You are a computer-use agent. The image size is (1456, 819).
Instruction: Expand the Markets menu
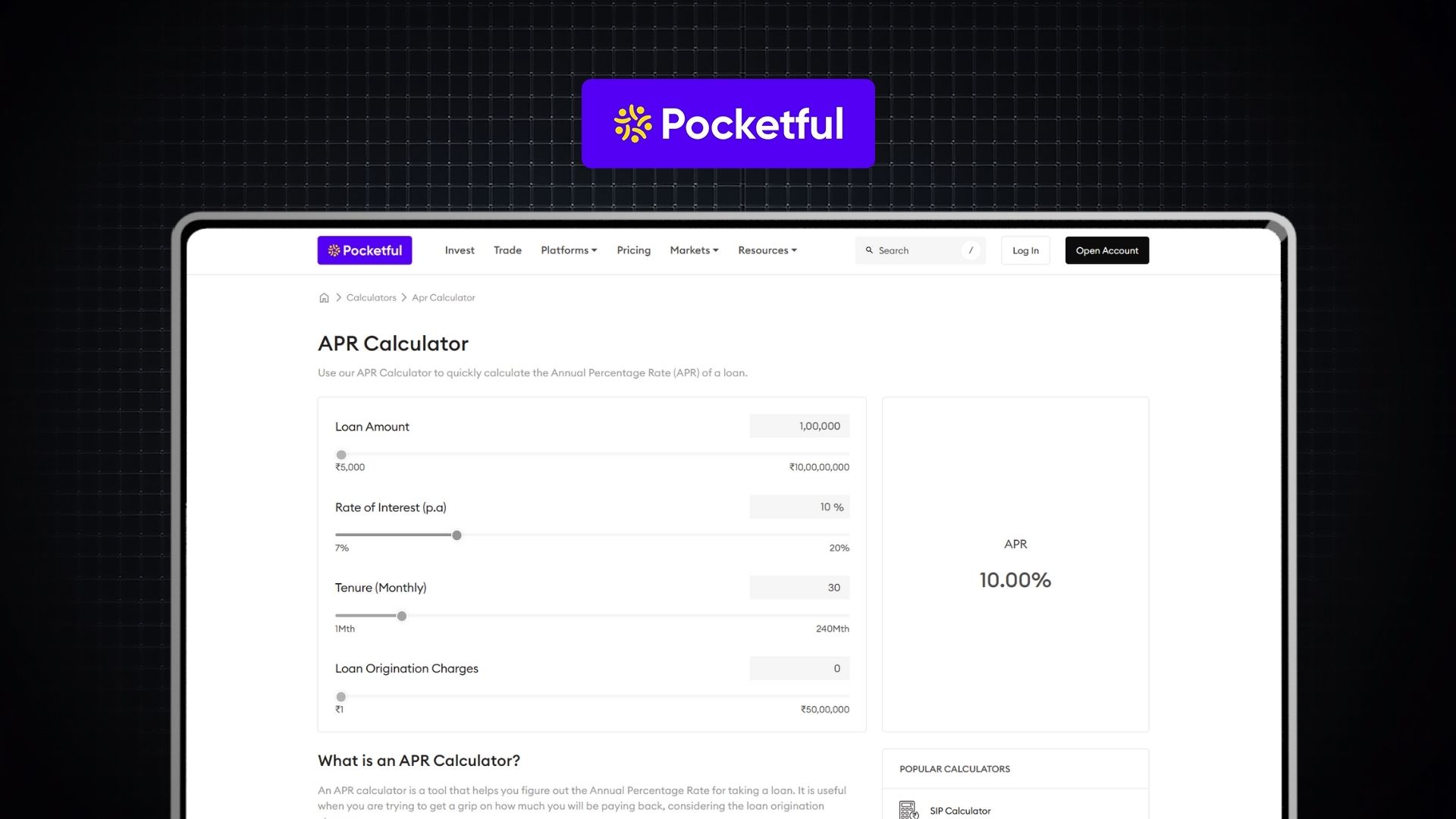[692, 250]
